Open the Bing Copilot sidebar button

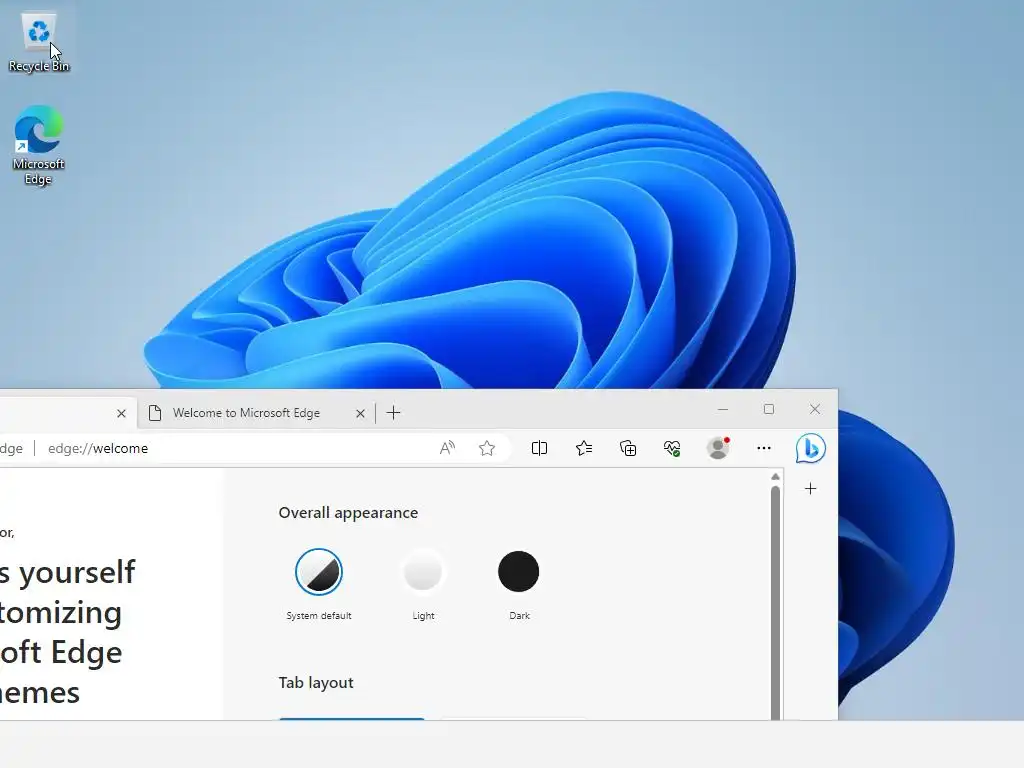click(x=810, y=449)
